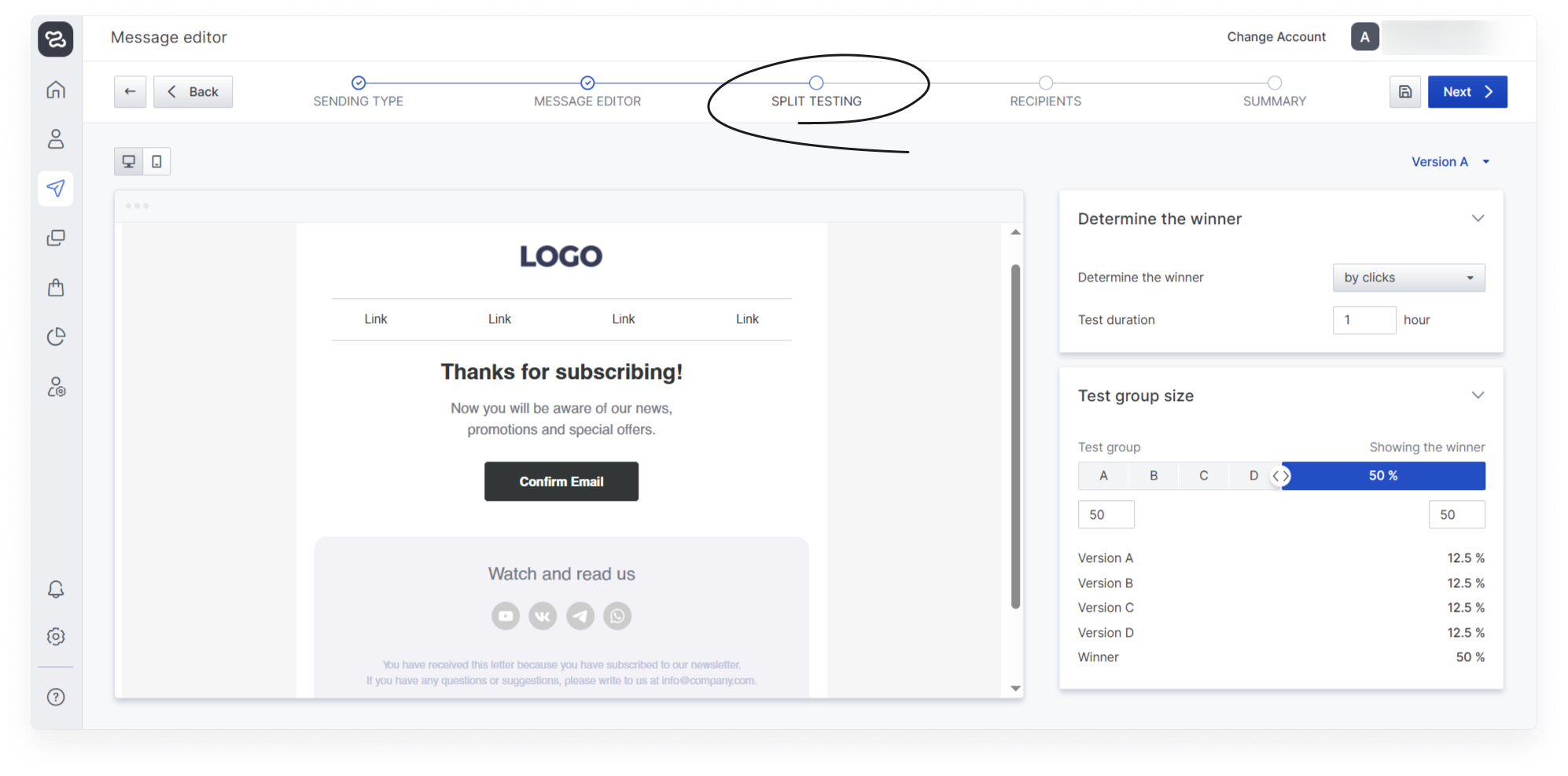
Task: Open the Home icon in sidebar
Action: (56, 90)
